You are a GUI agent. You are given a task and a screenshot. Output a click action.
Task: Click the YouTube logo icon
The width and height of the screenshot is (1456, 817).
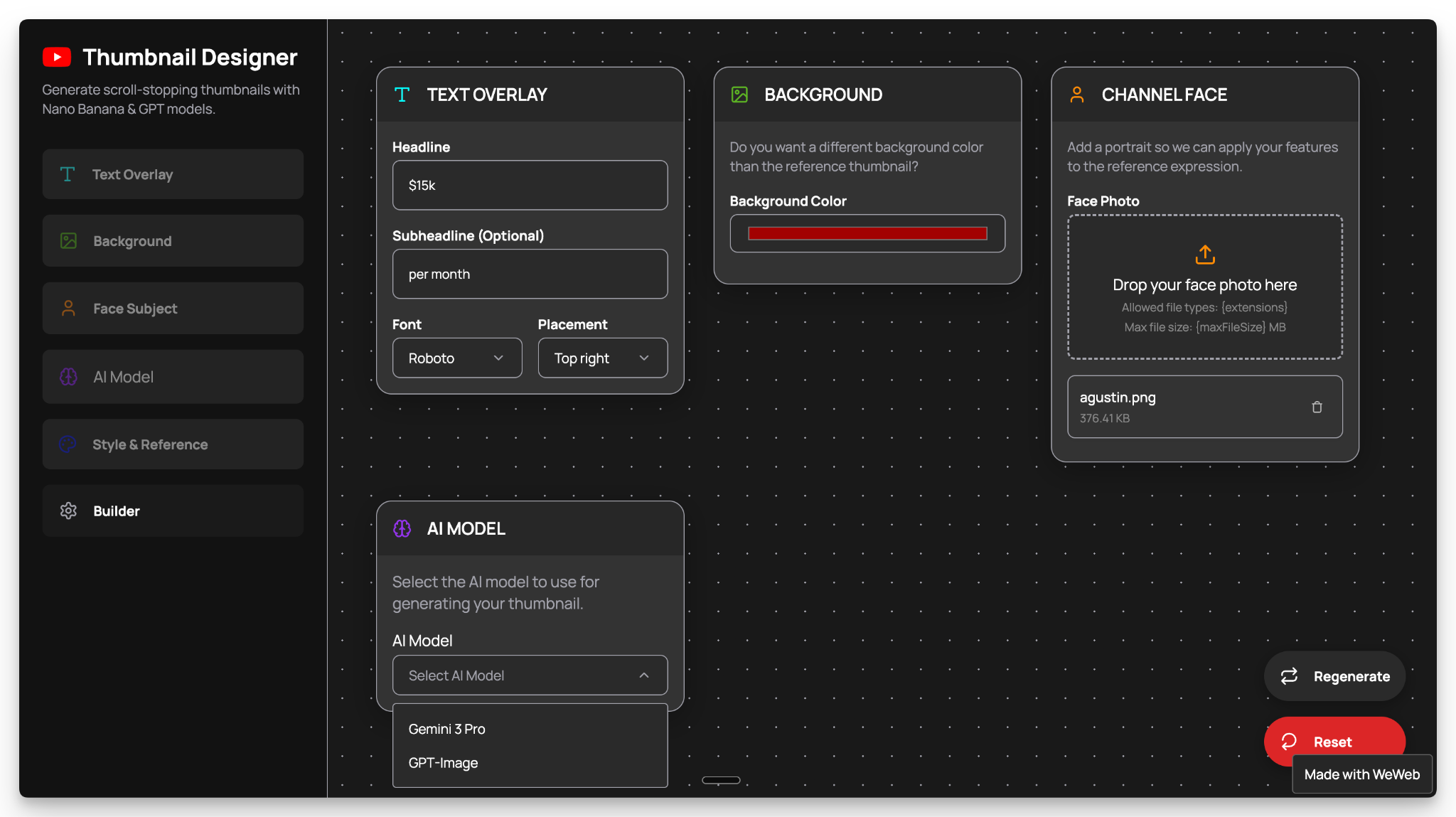tap(57, 57)
